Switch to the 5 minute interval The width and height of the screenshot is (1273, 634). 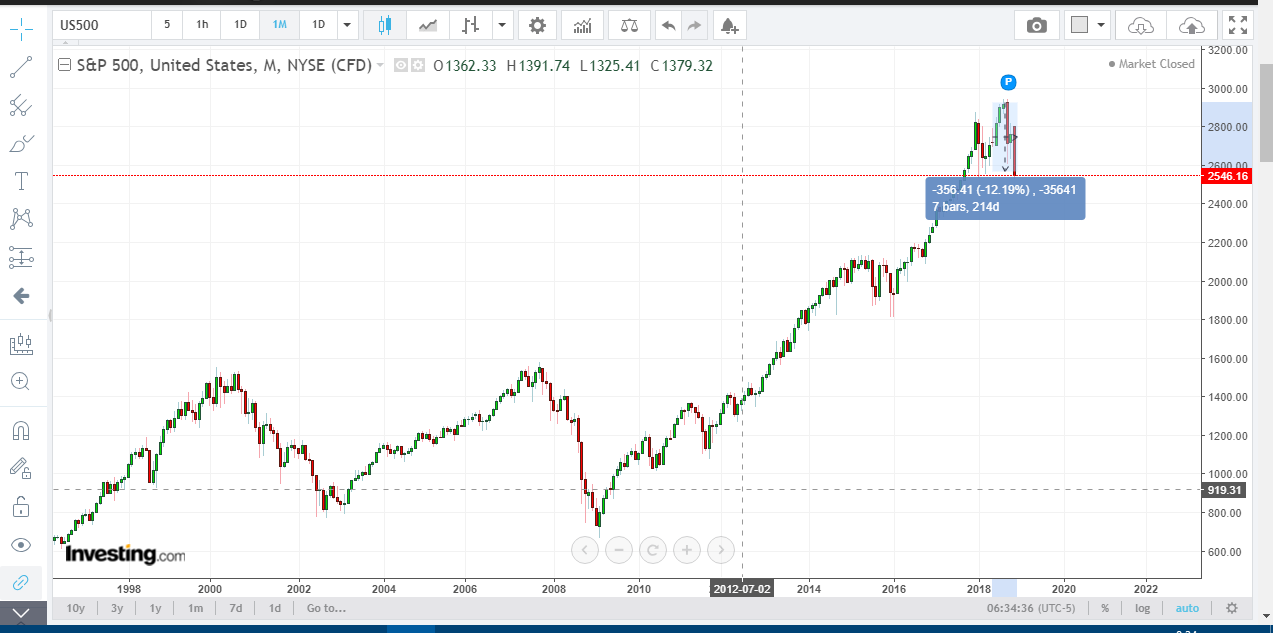[x=167, y=25]
